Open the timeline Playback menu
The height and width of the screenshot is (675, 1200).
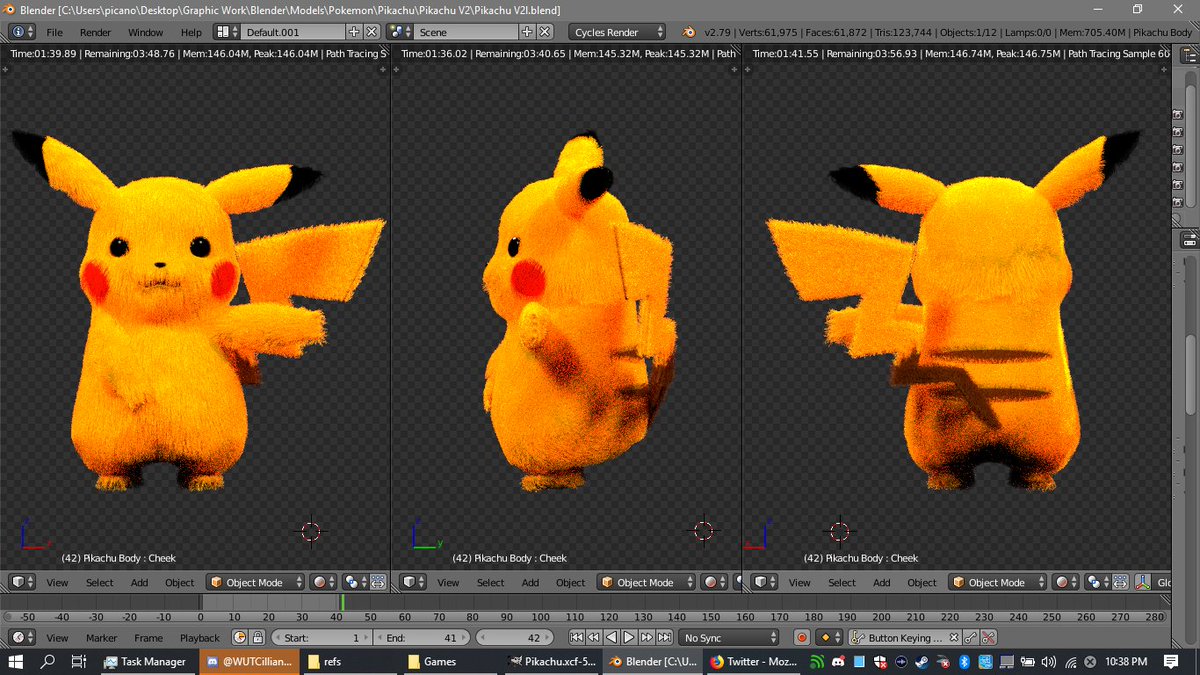pyautogui.click(x=199, y=637)
